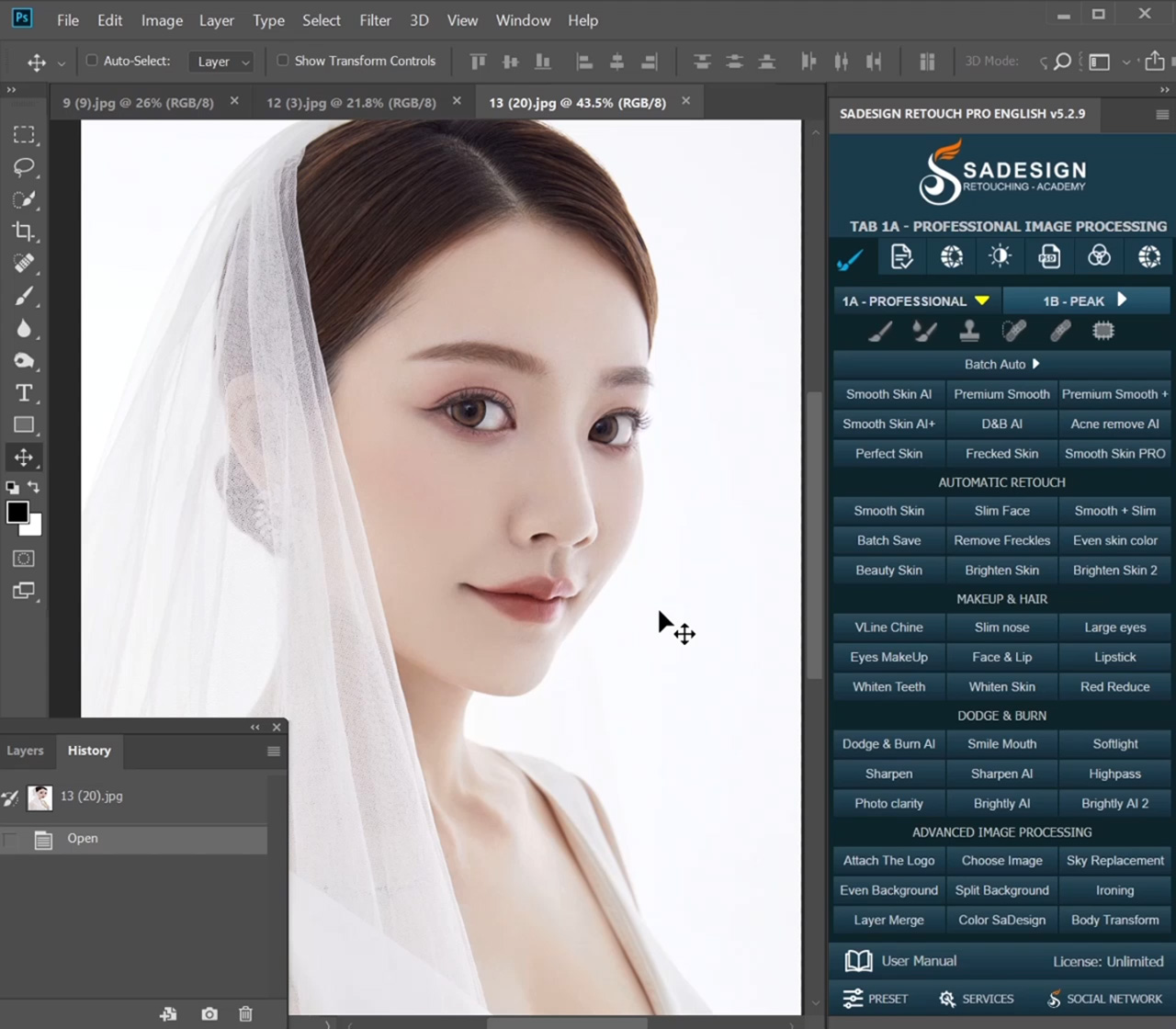Screen dimensions: 1176x1029
Task: Apply the Whiten Teeth button
Action: tap(888, 686)
